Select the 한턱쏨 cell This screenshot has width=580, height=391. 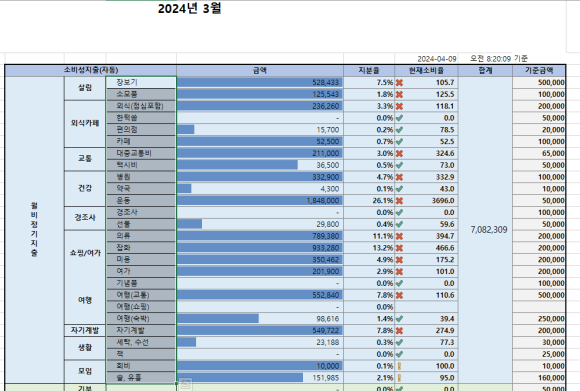[x=141, y=118]
